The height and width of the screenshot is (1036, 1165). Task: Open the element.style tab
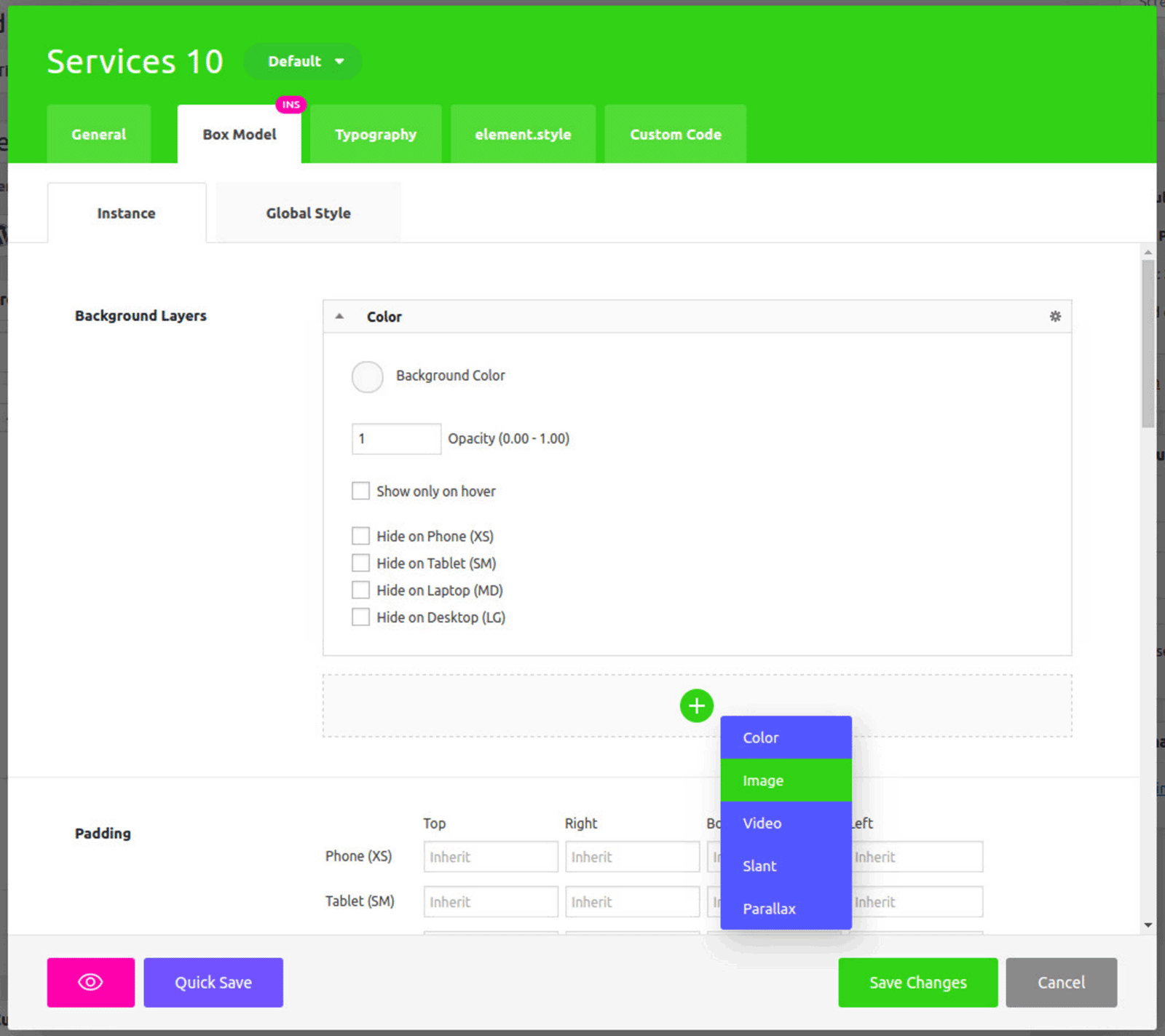[523, 134]
